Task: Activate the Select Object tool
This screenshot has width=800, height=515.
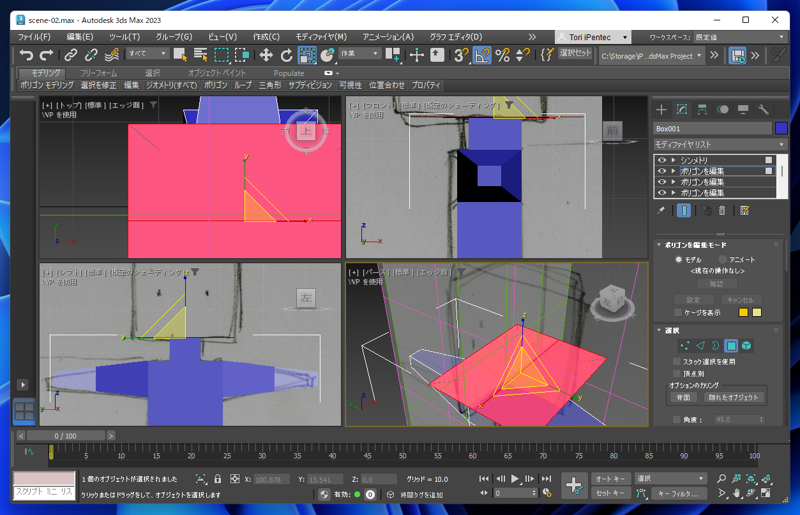Action: pyautogui.click(x=180, y=55)
